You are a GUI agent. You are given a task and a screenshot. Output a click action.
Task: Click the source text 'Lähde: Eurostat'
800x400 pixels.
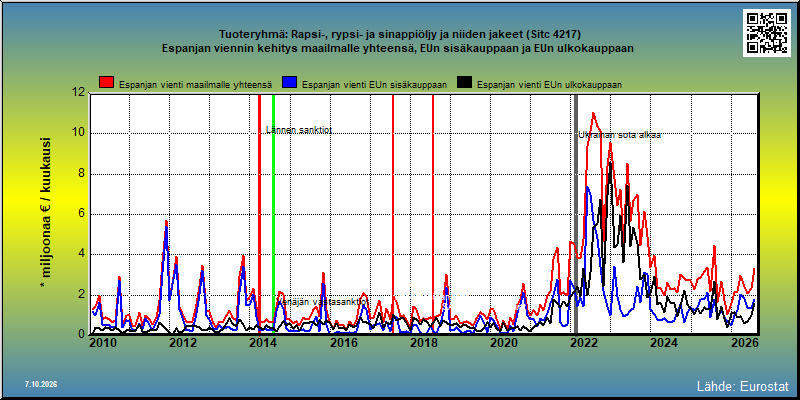click(x=743, y=385)
